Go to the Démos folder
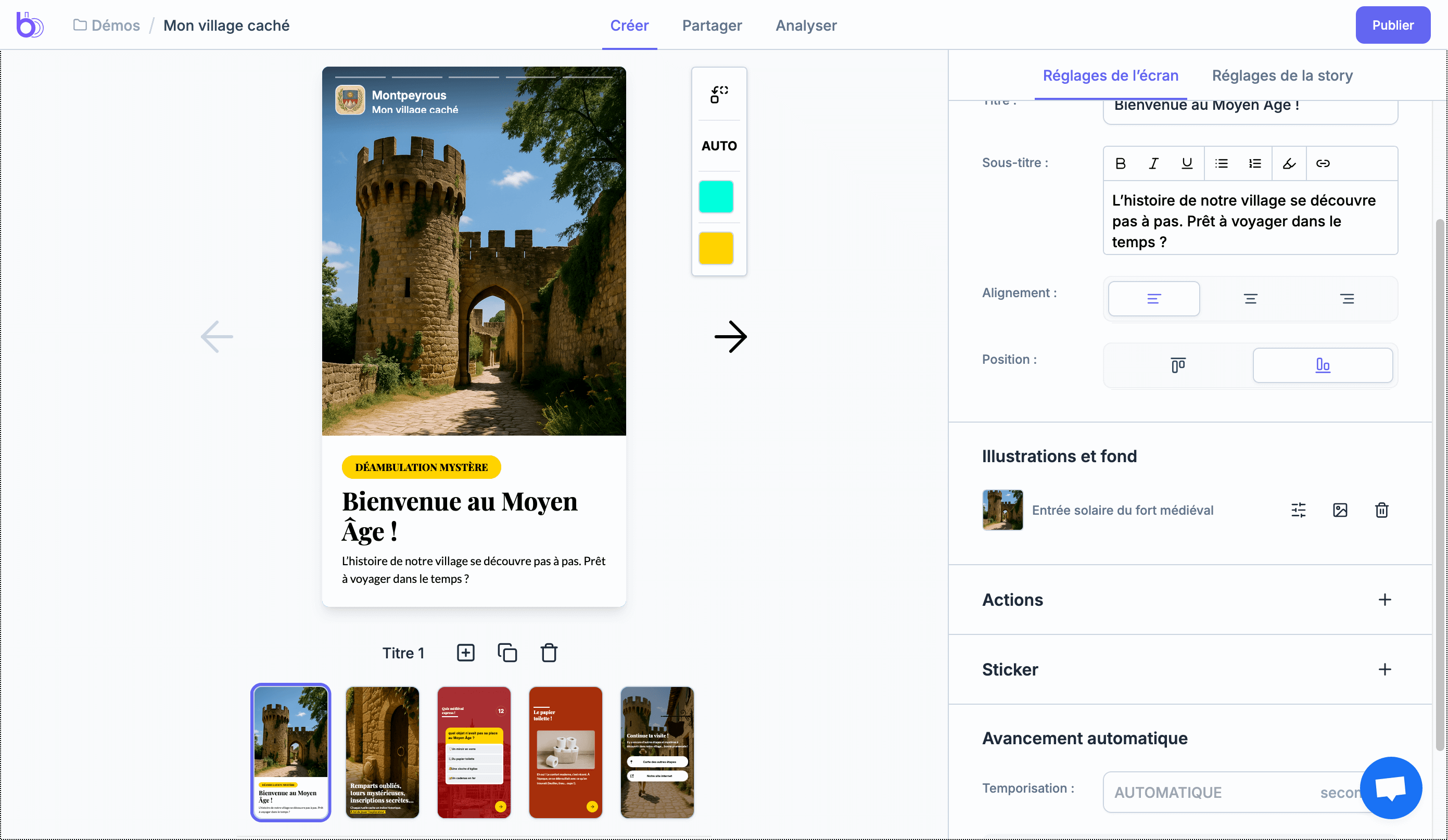1448x840 pixels. pyautogui.click(x=115, y=26)
